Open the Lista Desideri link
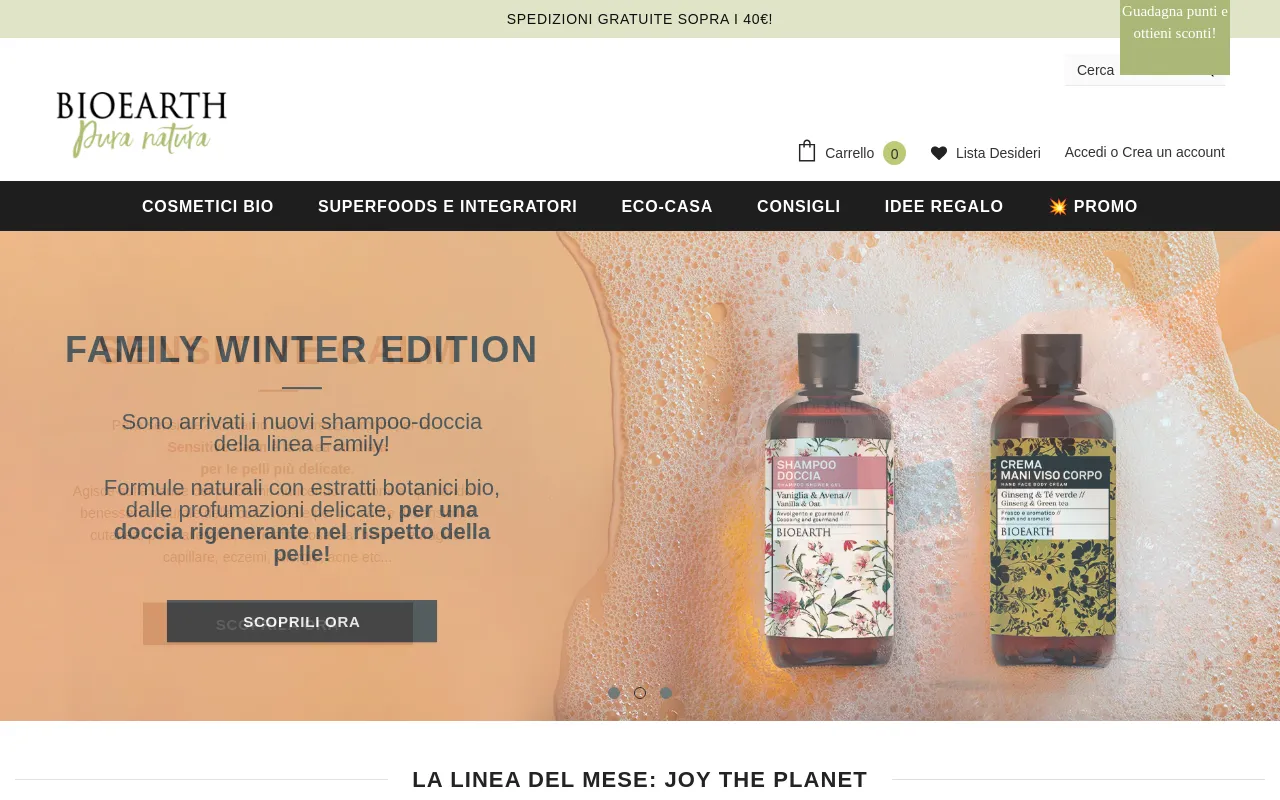The image size is (1280, 800). (x=998, y=153)
